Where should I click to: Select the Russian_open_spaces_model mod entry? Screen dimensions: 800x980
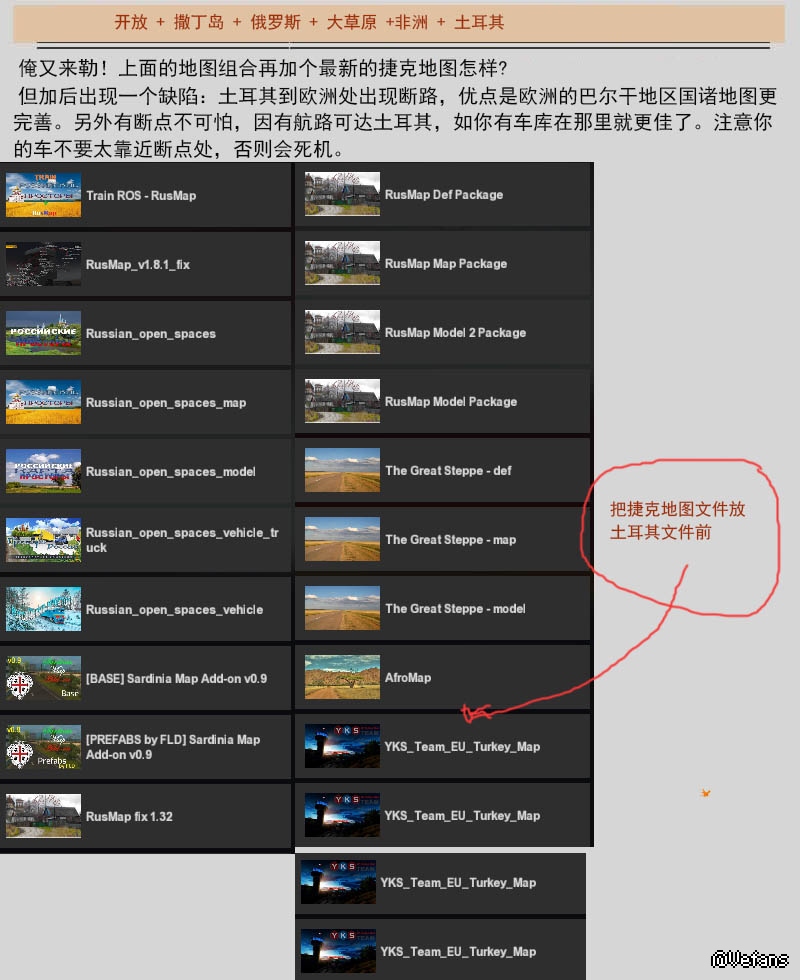[x=170, y=472]
